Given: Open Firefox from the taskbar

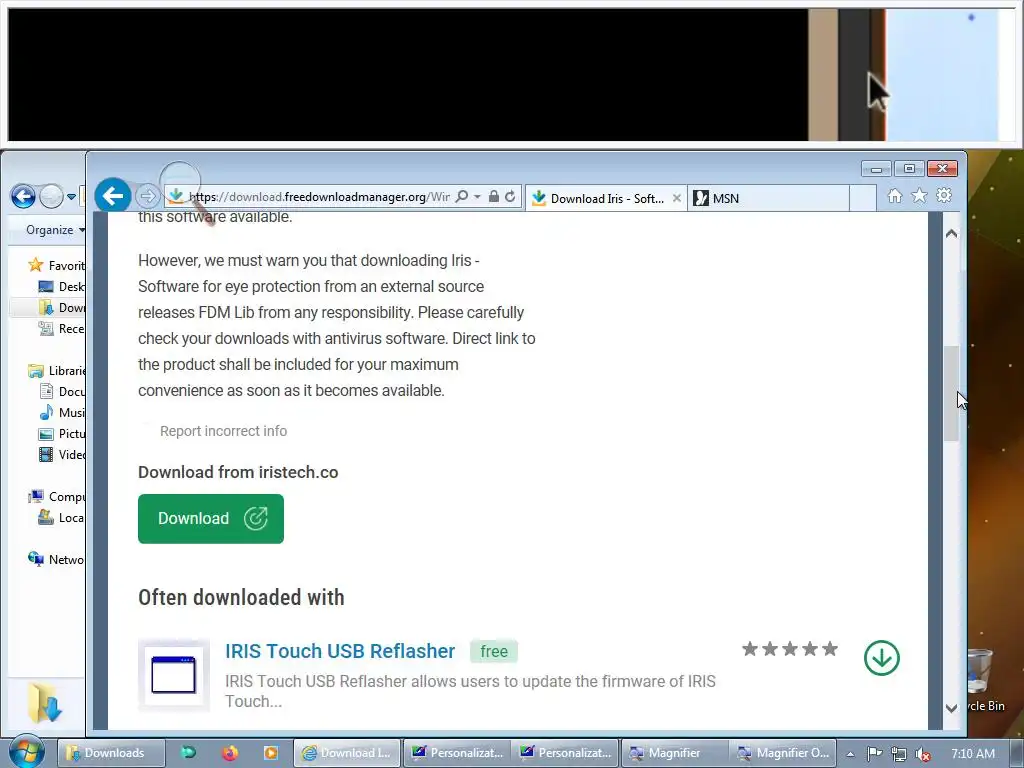Looking at the screenshot, I should 229,753.
